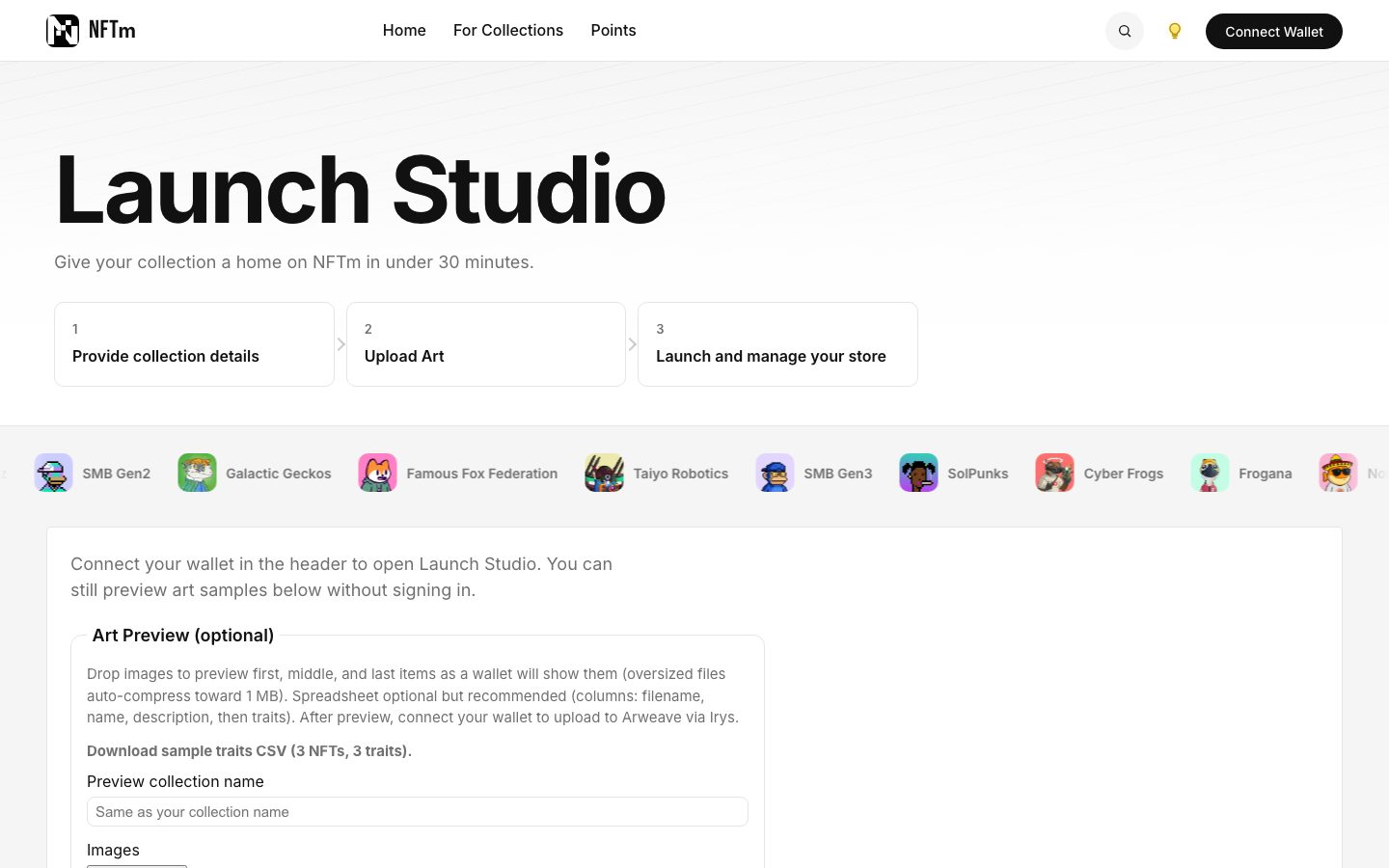Click 'Give your collection a home' tagline
Viewport: 1389px width, 868px height.
click(x=294, y=262)
